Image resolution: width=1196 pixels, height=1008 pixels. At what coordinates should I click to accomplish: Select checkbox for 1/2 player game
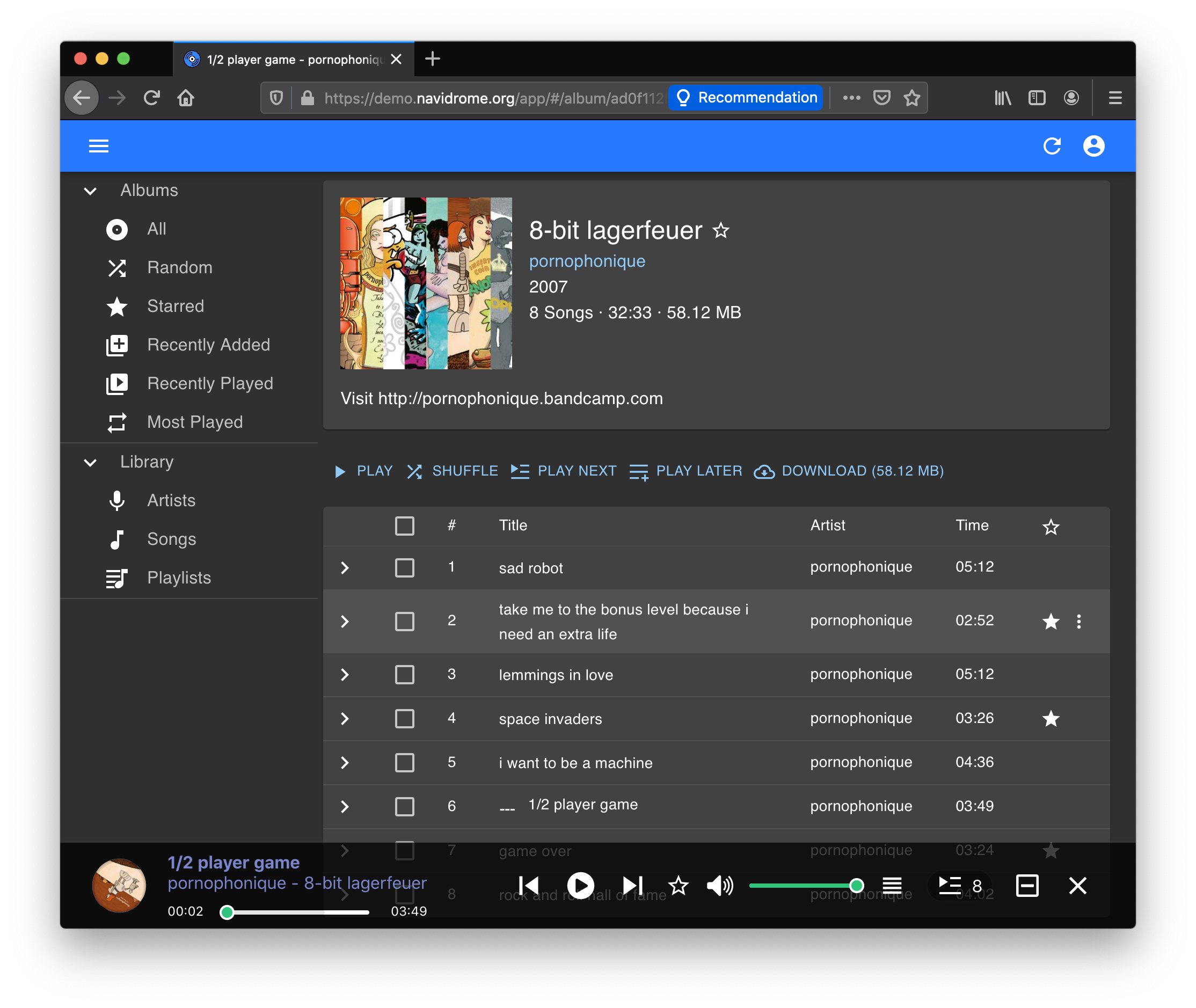405,807
